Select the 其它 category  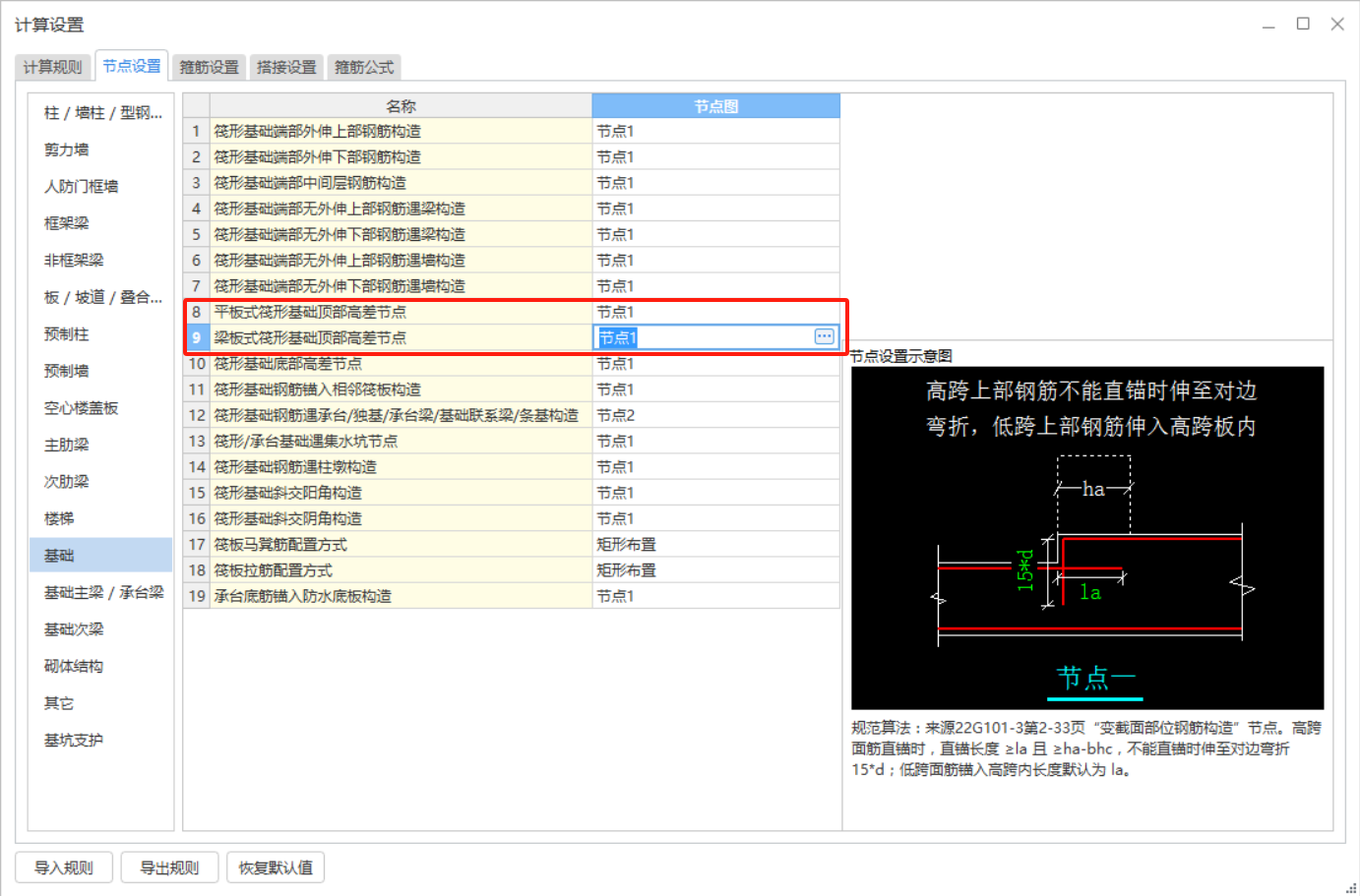101,703
